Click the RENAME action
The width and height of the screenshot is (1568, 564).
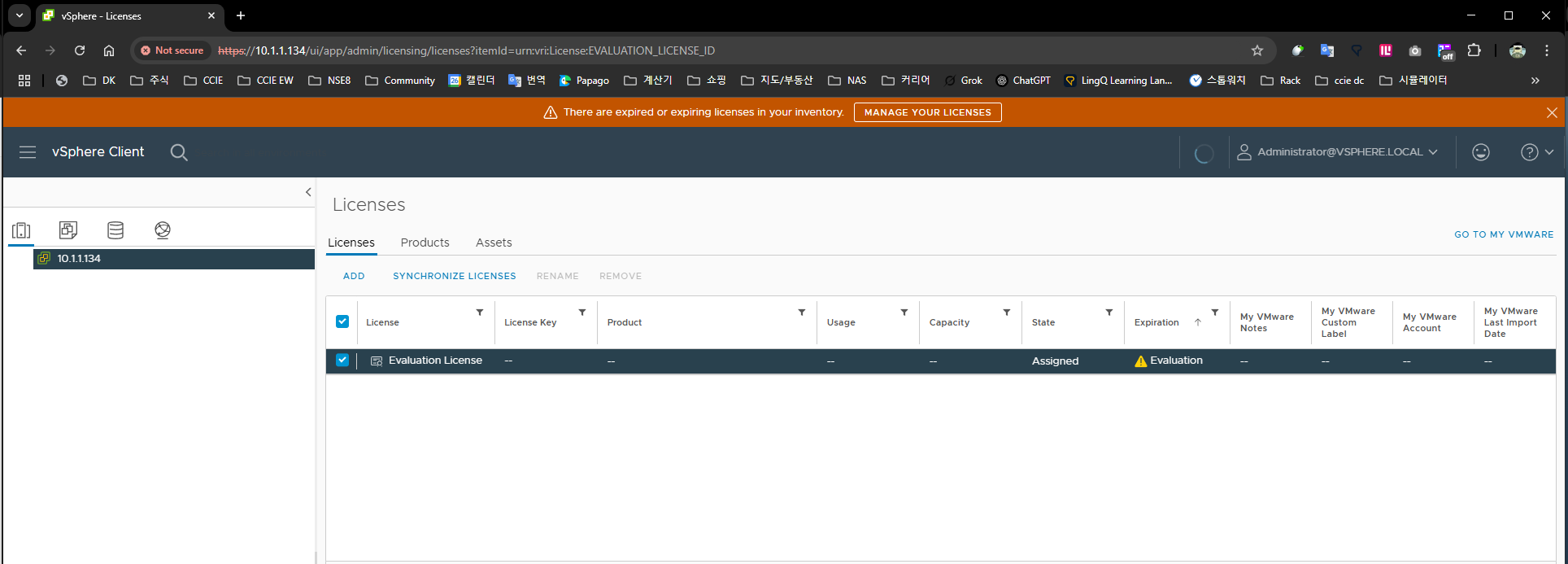tap(558, 276)
